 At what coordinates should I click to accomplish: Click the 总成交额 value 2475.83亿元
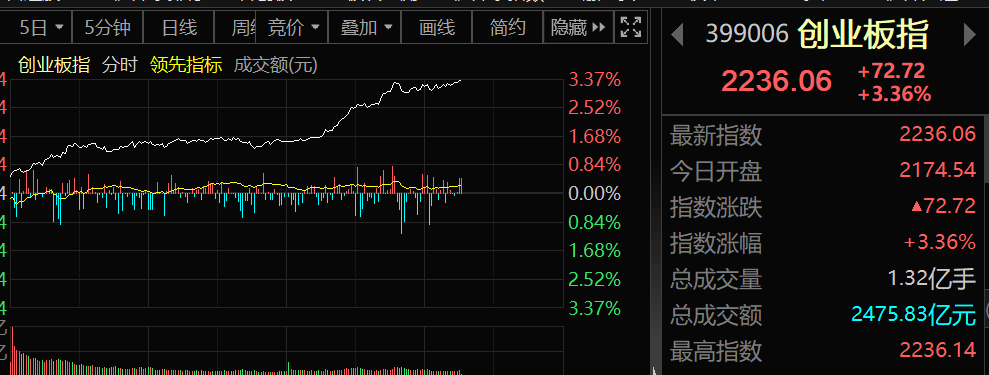pos(914,314)
